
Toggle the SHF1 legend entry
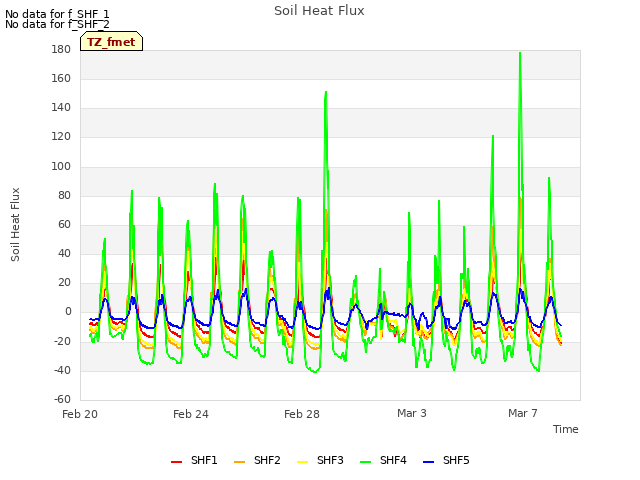194,461
